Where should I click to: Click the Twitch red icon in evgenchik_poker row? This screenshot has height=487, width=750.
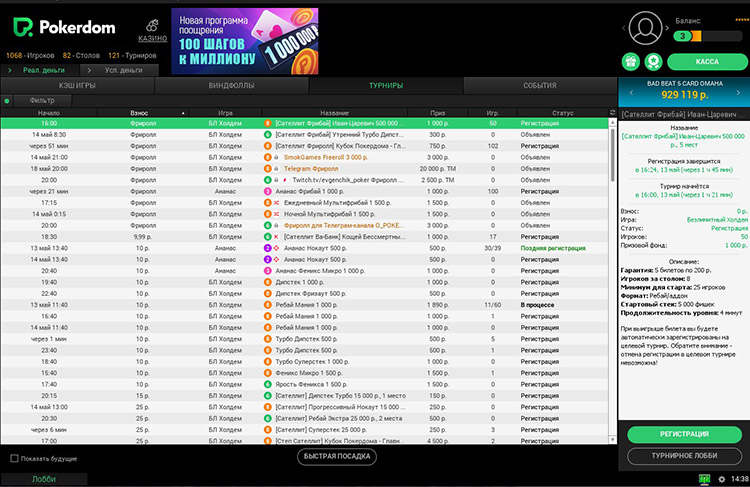[285, 180]
